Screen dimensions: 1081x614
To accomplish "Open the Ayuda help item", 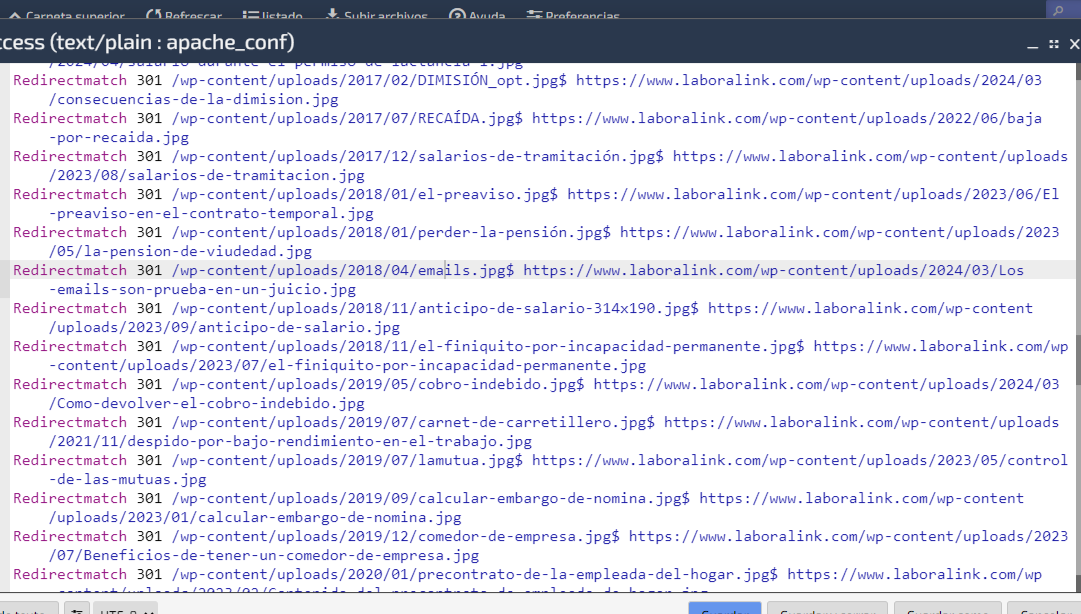I will point(477,15).
